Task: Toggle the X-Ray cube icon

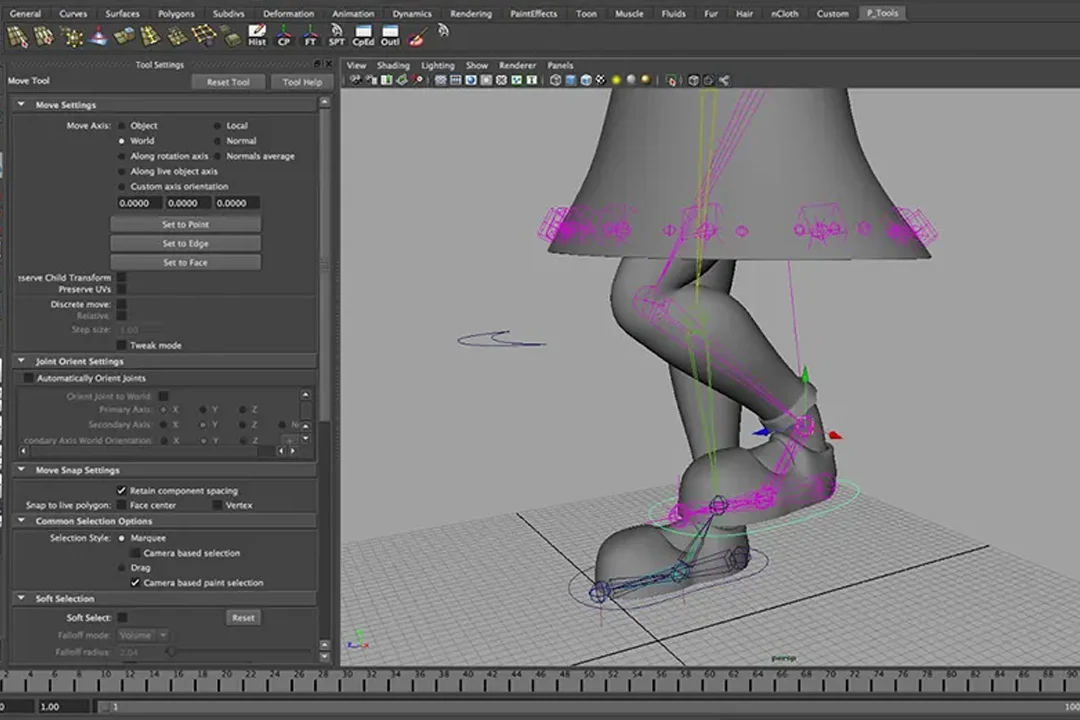Action: [x=694, y=80]
